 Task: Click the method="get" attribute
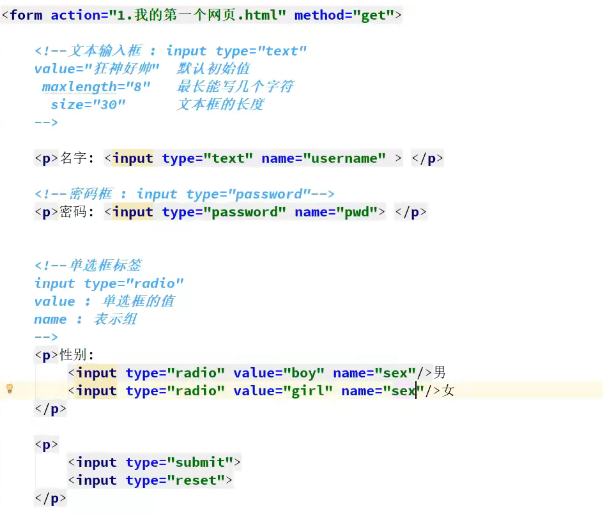point(343,15)
